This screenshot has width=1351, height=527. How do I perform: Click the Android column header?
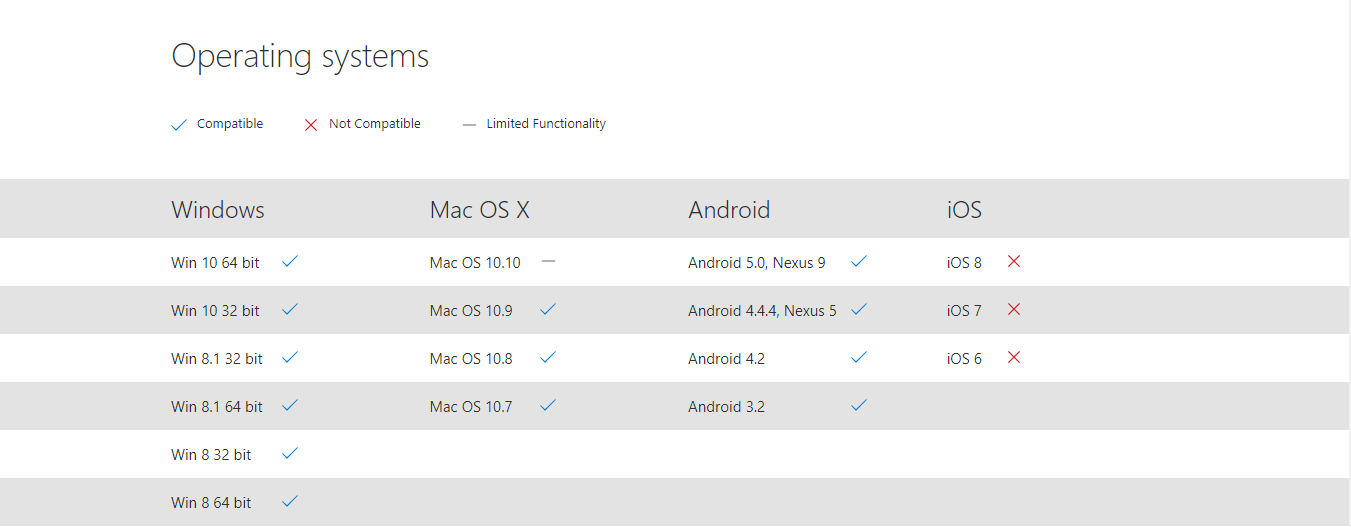point(729,209)
